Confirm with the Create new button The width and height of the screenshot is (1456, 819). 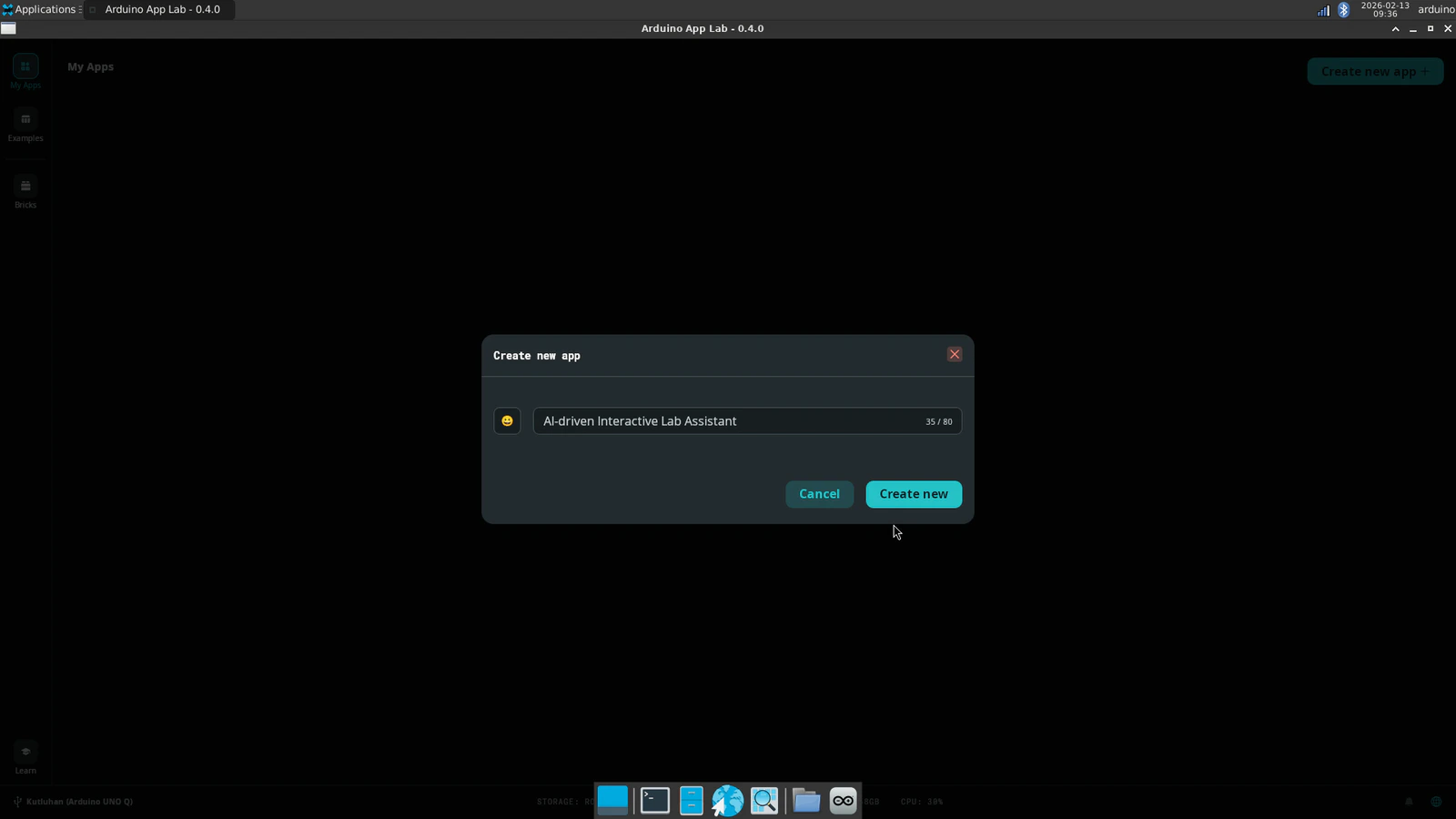pos(914,494)
